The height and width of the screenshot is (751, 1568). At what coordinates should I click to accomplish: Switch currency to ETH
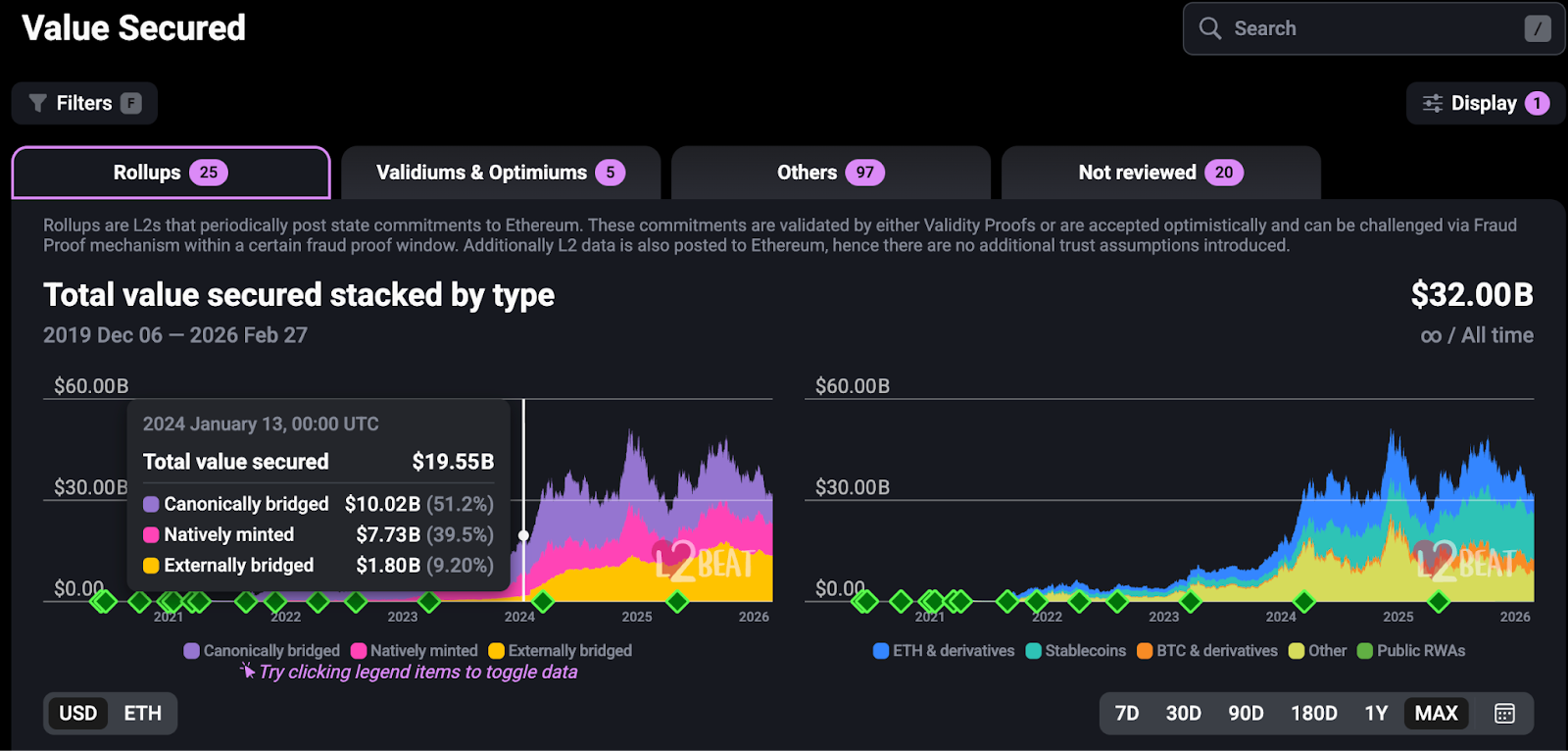point(142,713)
